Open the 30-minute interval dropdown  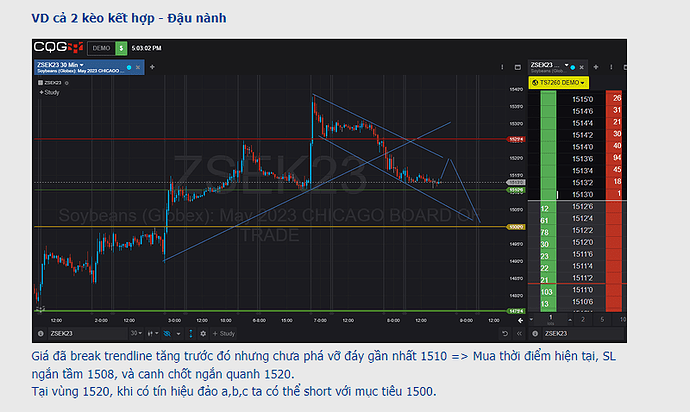(136, 333)
